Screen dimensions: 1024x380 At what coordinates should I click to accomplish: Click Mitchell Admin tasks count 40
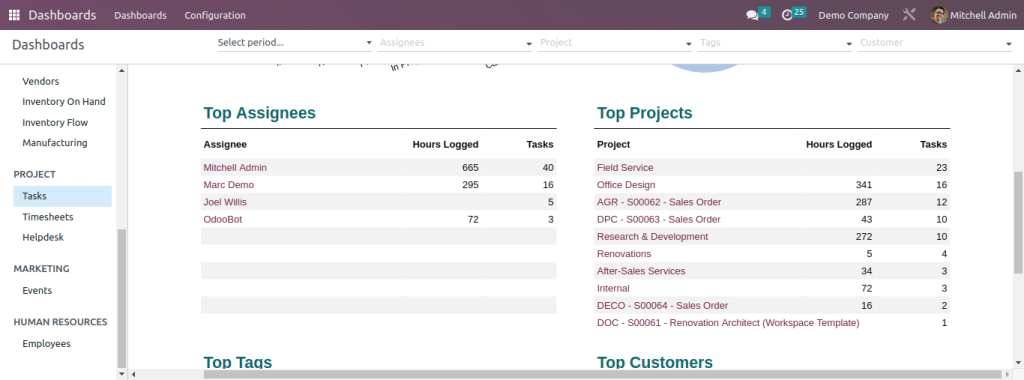click(548, 168)
